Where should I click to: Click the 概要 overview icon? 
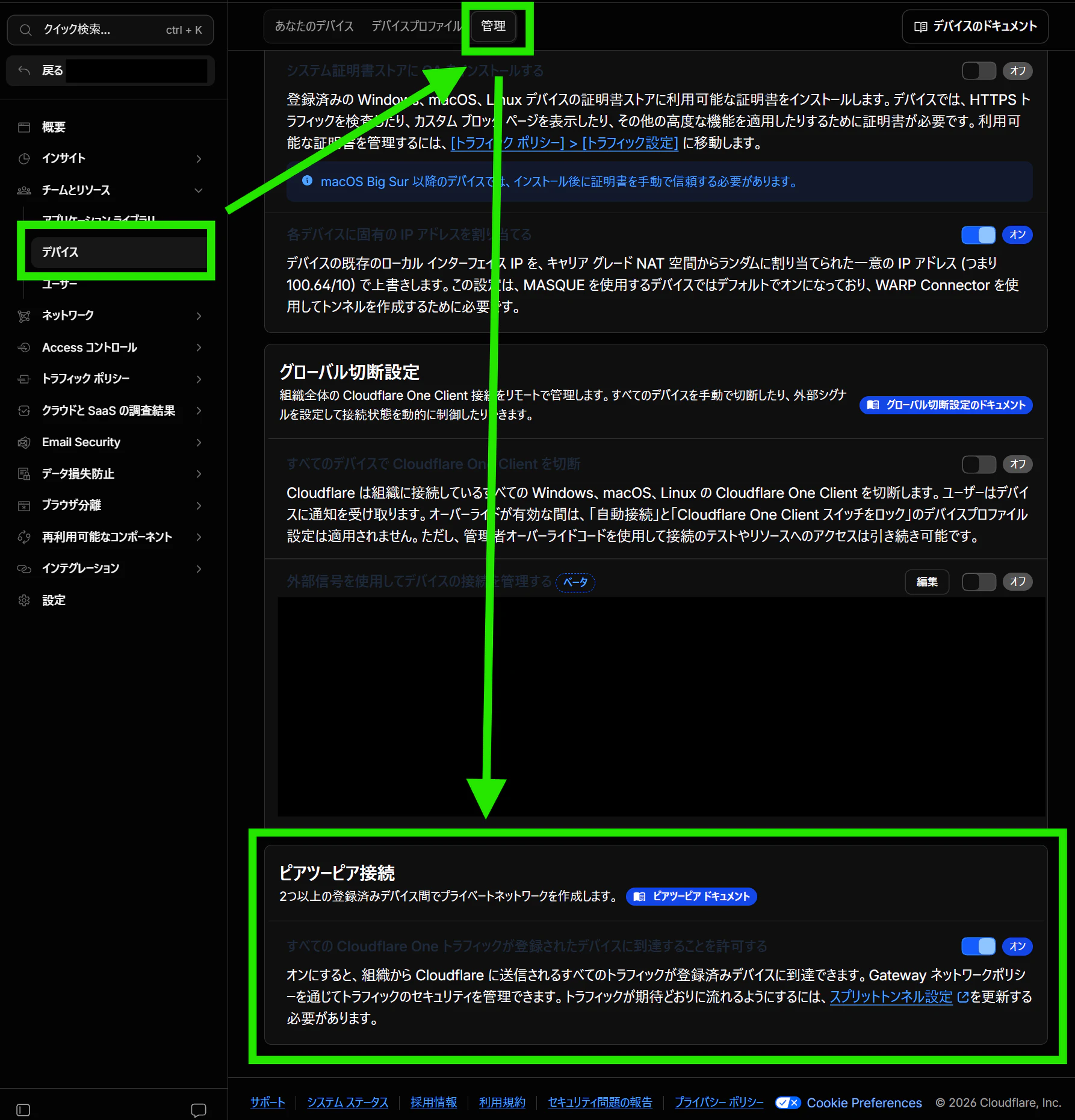(24, 127)
